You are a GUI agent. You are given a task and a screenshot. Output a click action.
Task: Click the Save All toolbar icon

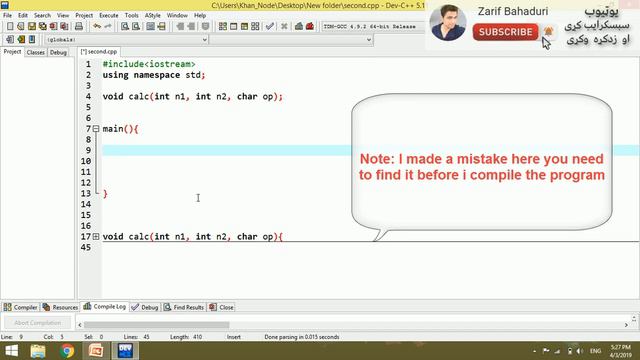pos(42,27)
